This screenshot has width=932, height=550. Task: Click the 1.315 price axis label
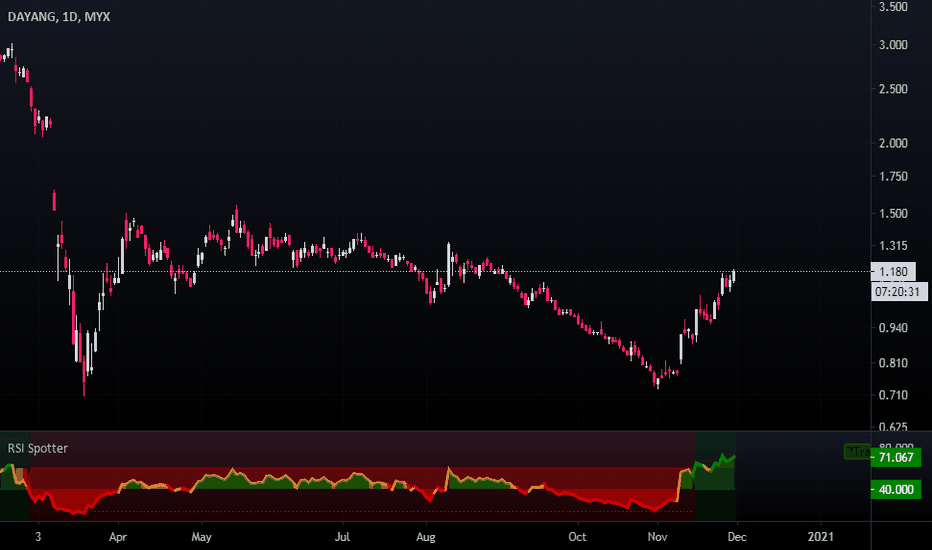893,246
